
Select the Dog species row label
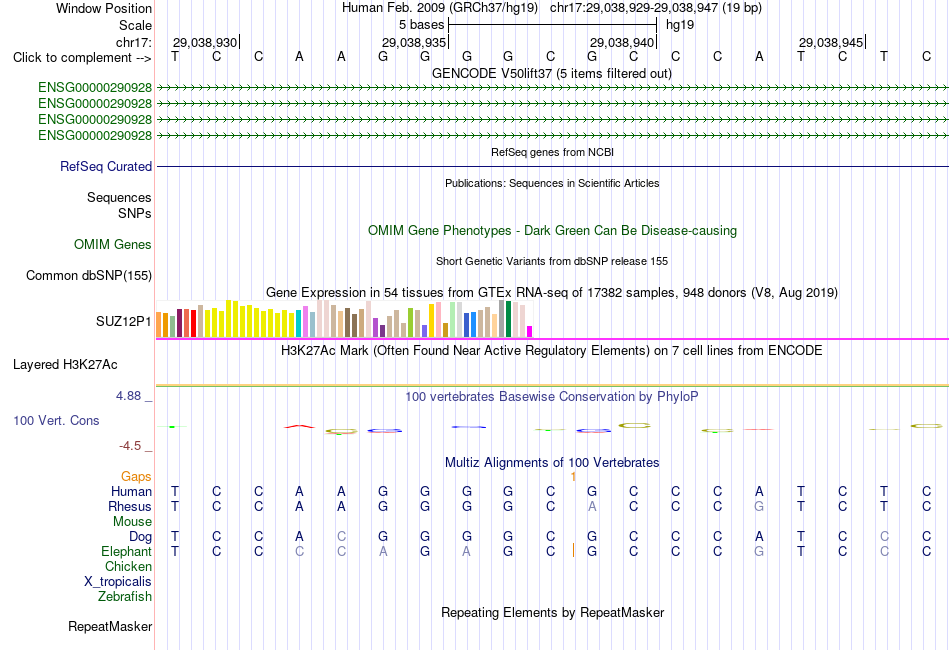click(x=141, y=536)
